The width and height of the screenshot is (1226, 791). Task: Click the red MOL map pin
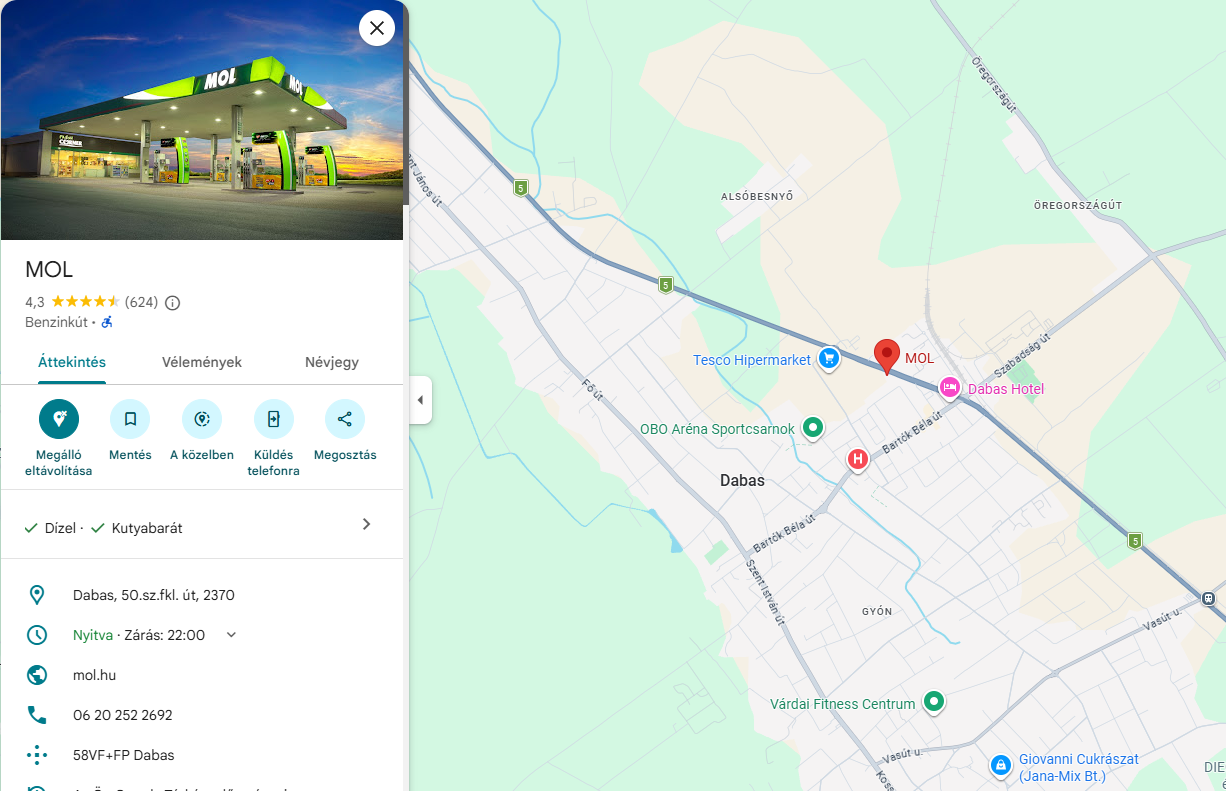pyautogui.click(x=886, y=357)
